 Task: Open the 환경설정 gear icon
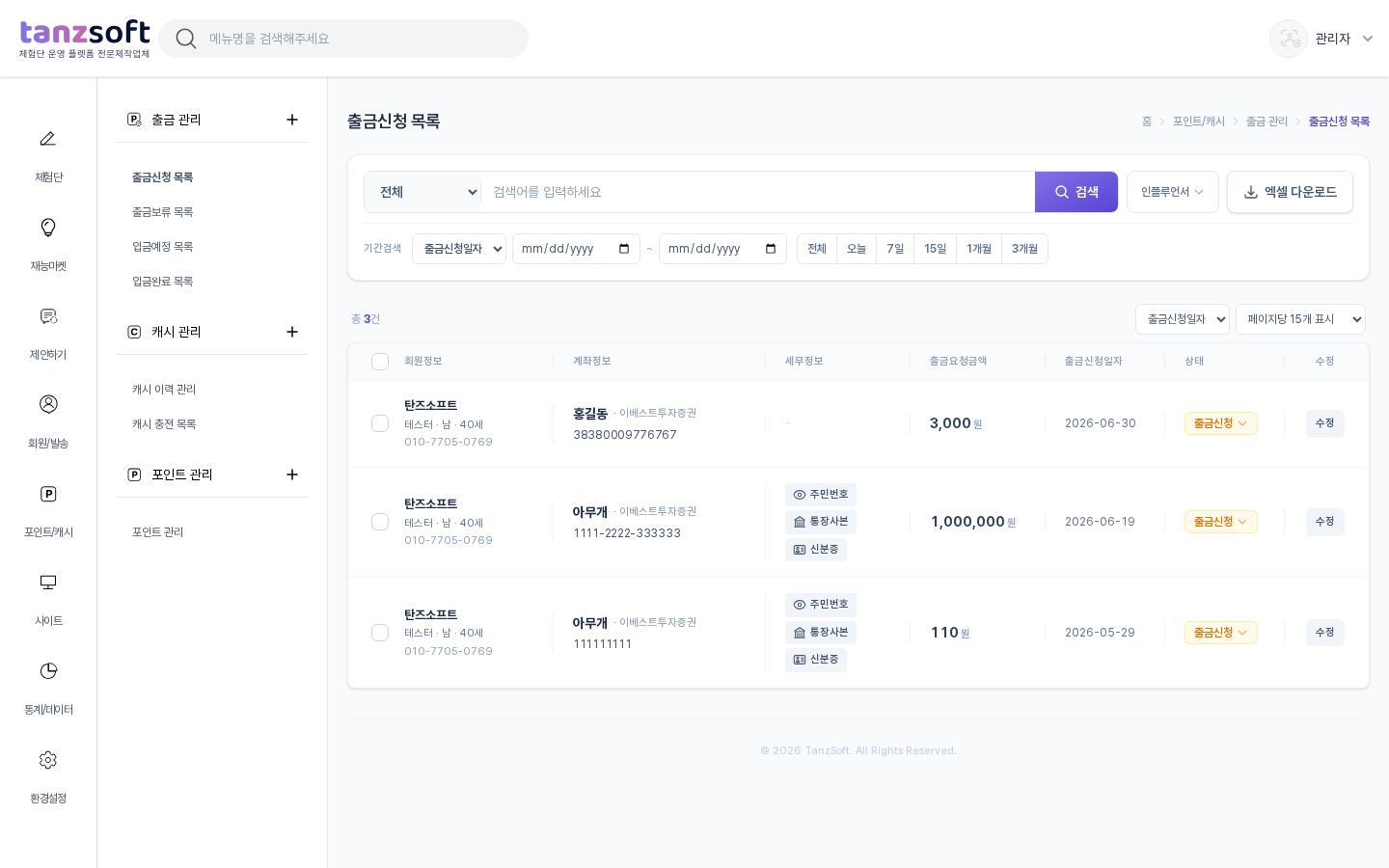[48, 760]
